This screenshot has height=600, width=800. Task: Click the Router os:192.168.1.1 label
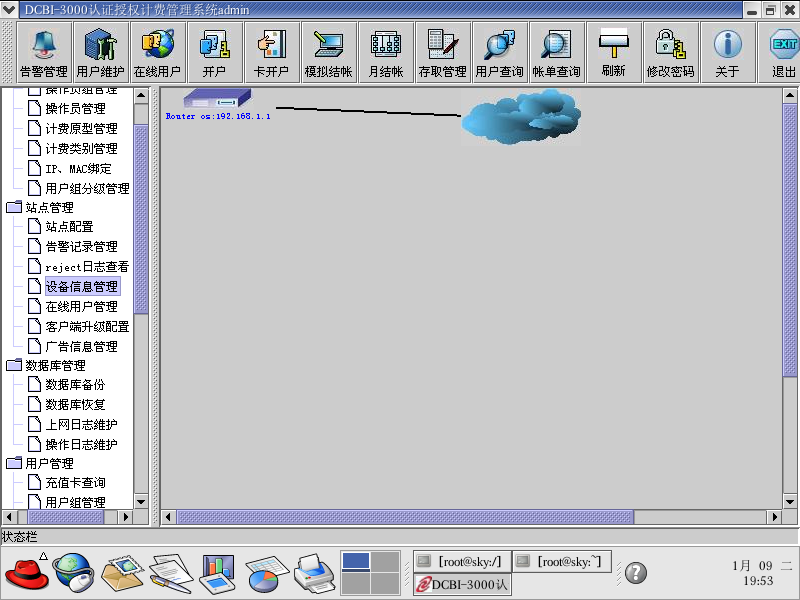tap(218, 116)
